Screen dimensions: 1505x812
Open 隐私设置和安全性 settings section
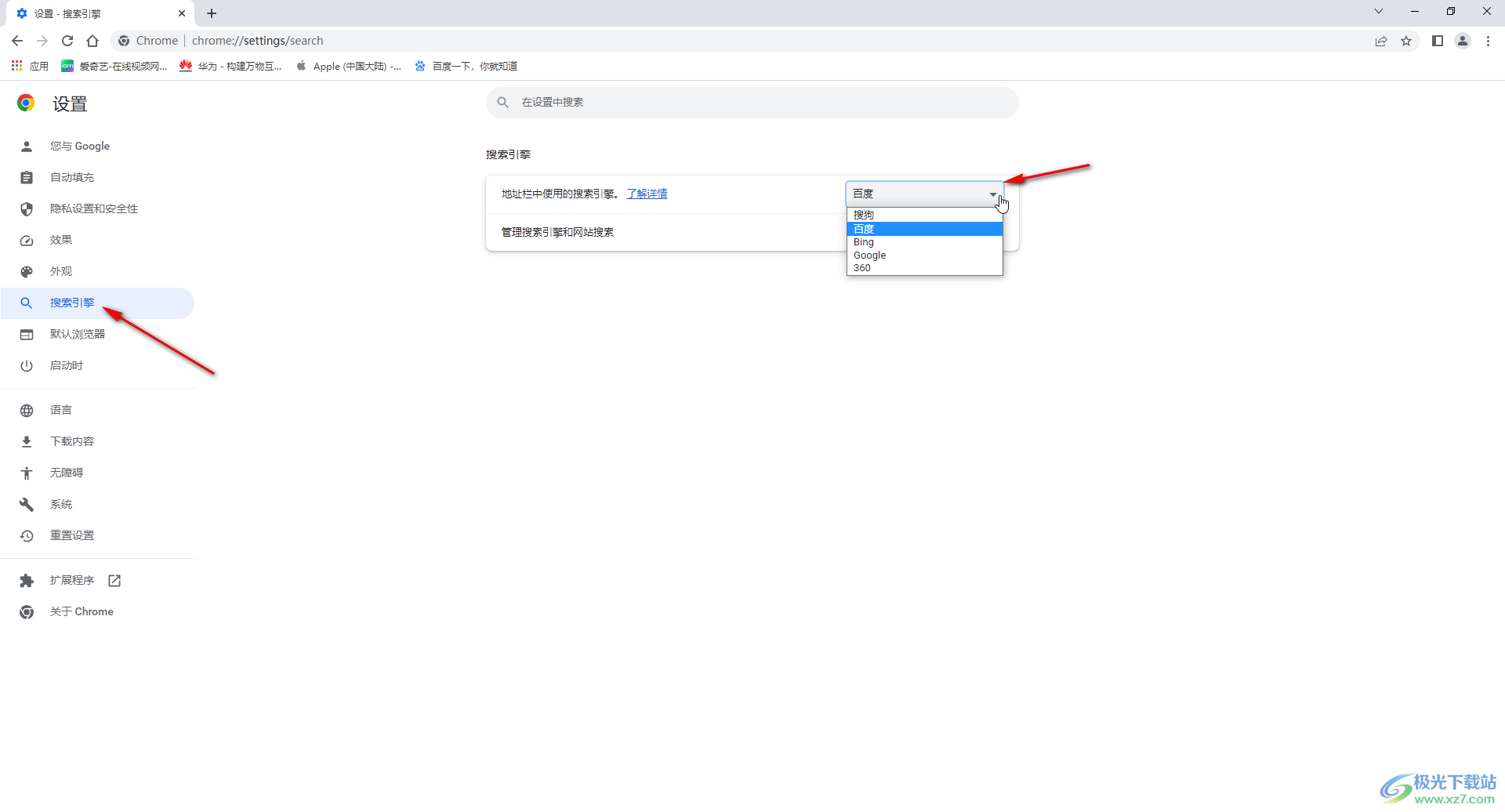click(97, 209)
